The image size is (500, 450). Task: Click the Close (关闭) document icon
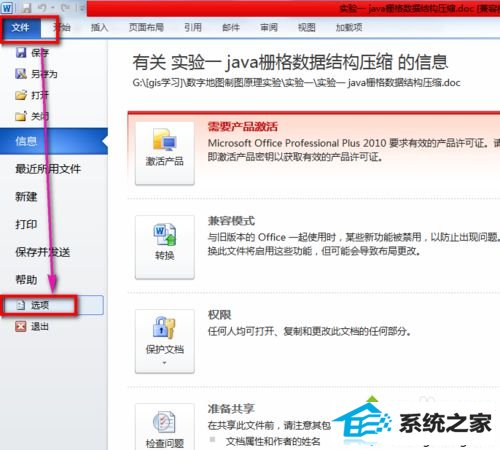(21, 116)
